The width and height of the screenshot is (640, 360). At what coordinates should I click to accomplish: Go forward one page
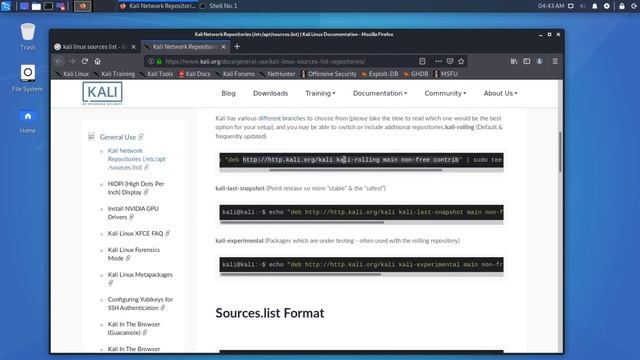72,61
